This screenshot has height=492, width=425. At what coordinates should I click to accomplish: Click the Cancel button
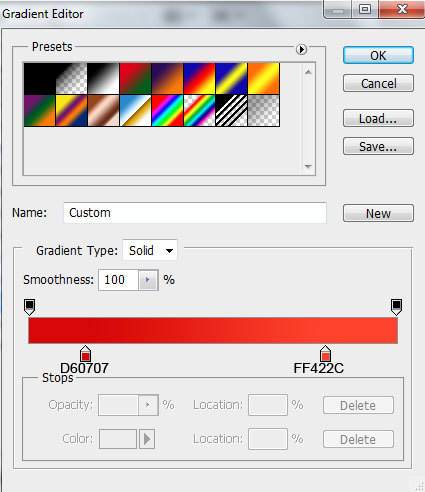tap(378, 83)
